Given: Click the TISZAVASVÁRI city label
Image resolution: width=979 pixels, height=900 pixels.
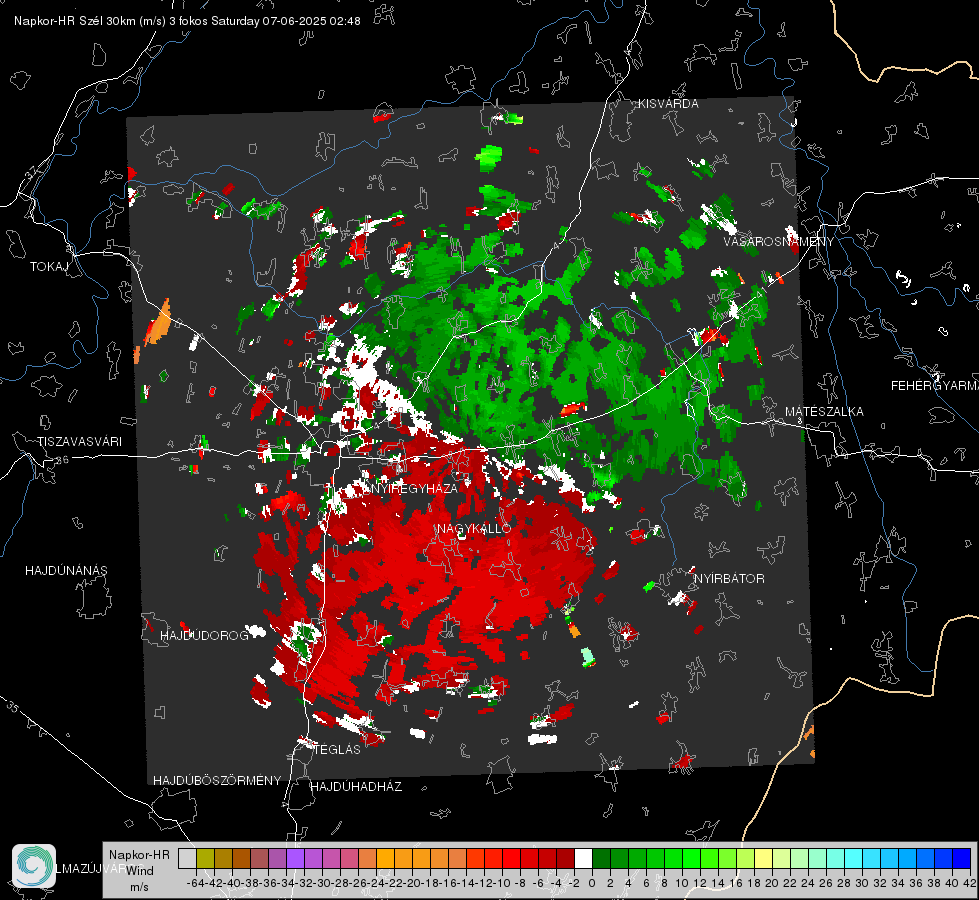Looking at the screenshot, I should coord(79,442).
